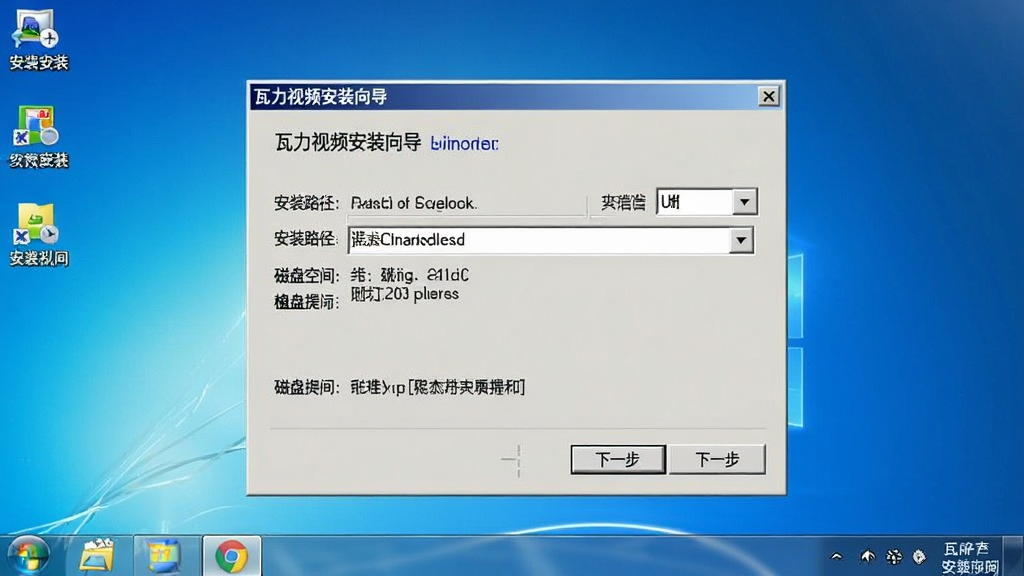Show hidden icons via the tray chevron
This screenshot has height=576, width=1024.
coord(837,556)
